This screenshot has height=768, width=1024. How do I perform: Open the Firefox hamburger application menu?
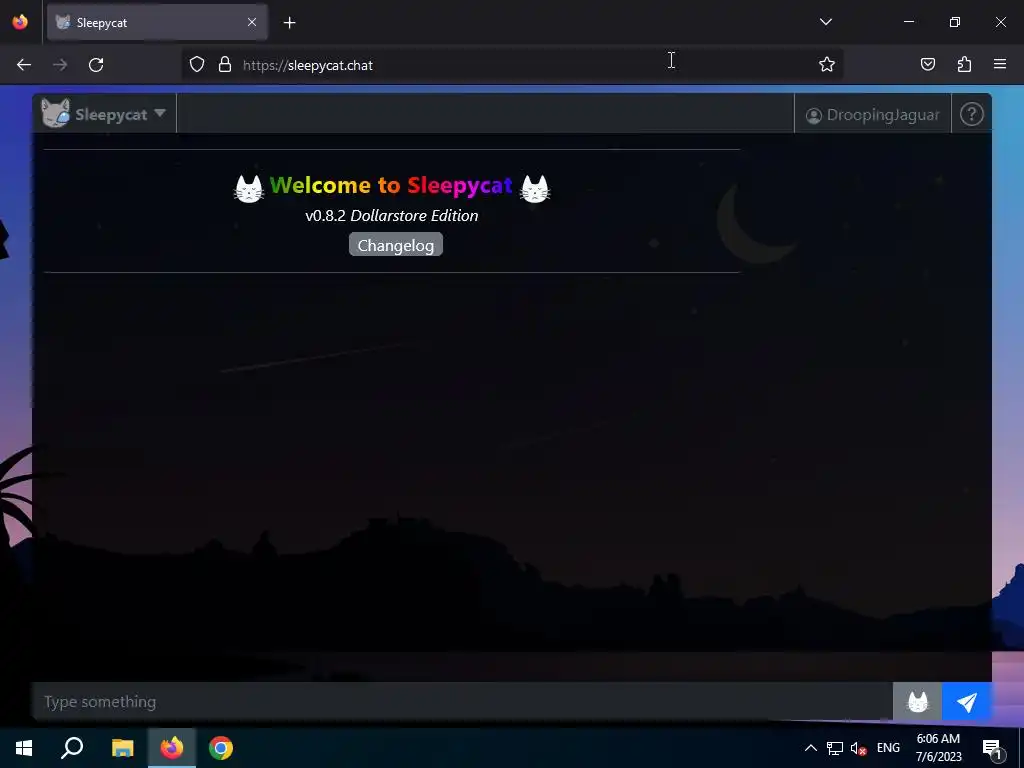click(1000, 64)
